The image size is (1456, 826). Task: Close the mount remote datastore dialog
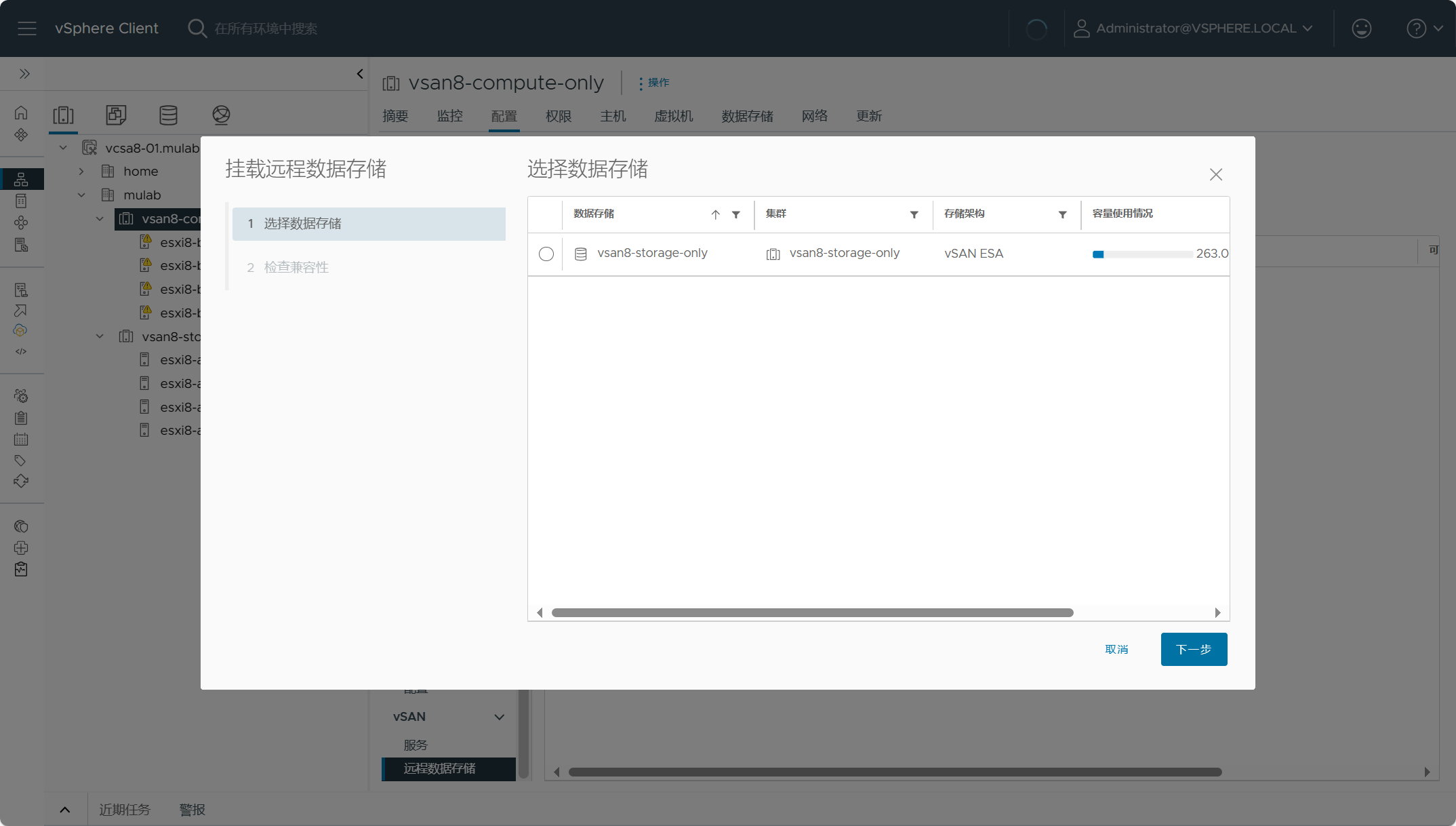[x=1216, y=174]
